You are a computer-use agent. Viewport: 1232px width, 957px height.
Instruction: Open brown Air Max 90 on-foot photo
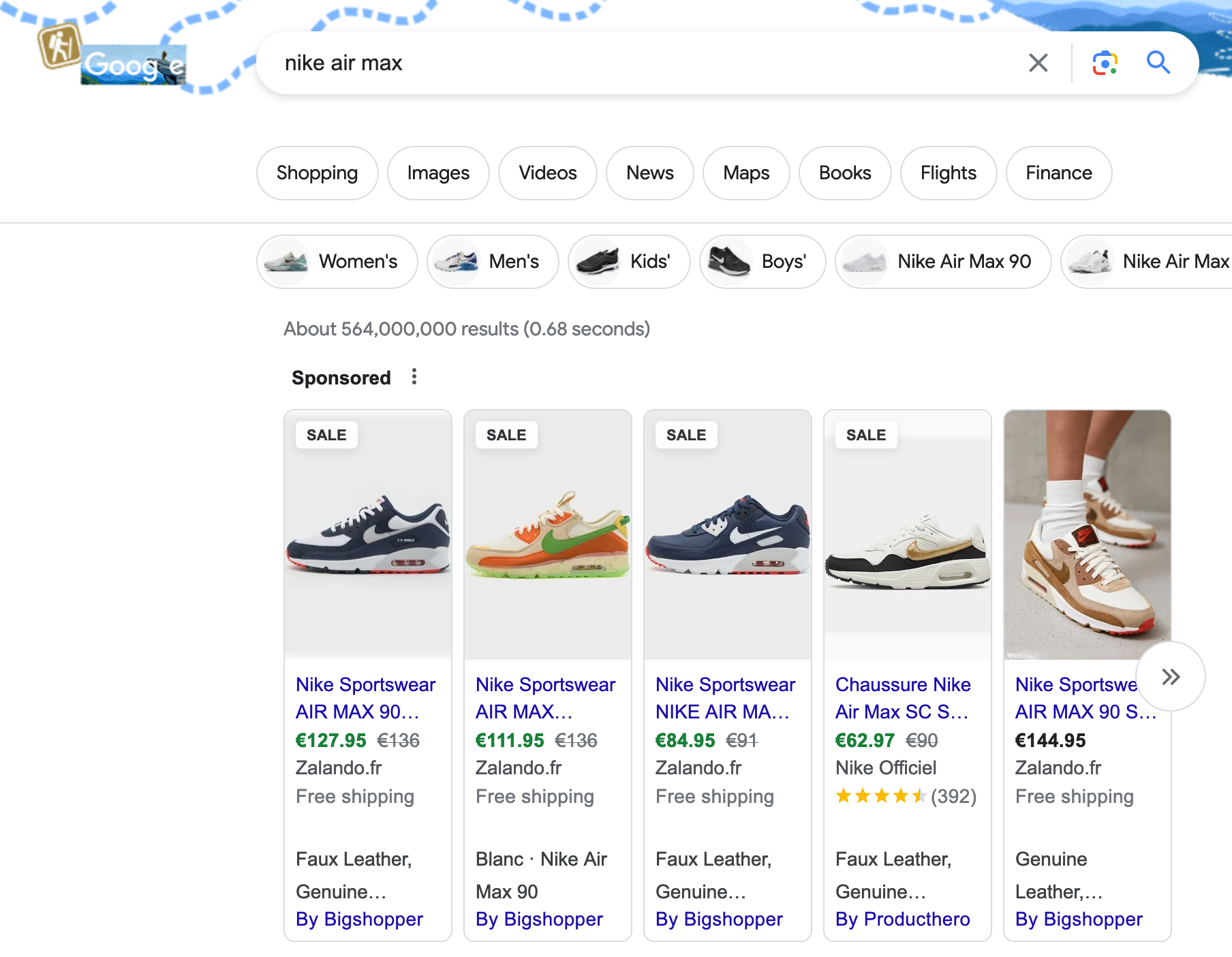pos(1088,535)
